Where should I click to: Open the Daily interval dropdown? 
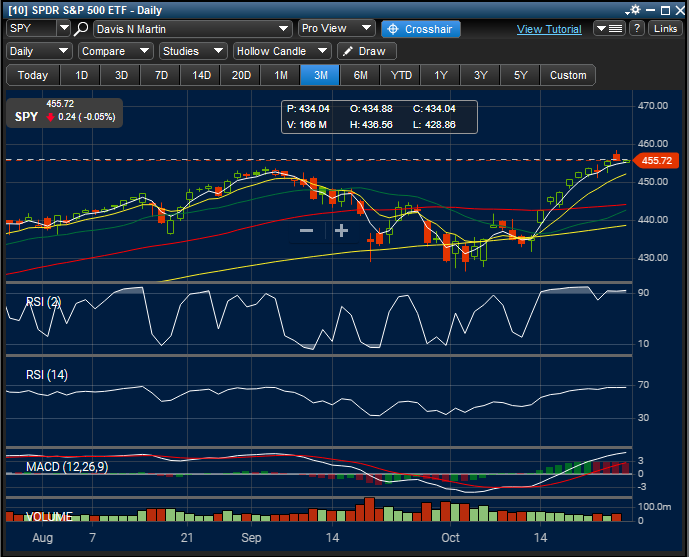39,51
